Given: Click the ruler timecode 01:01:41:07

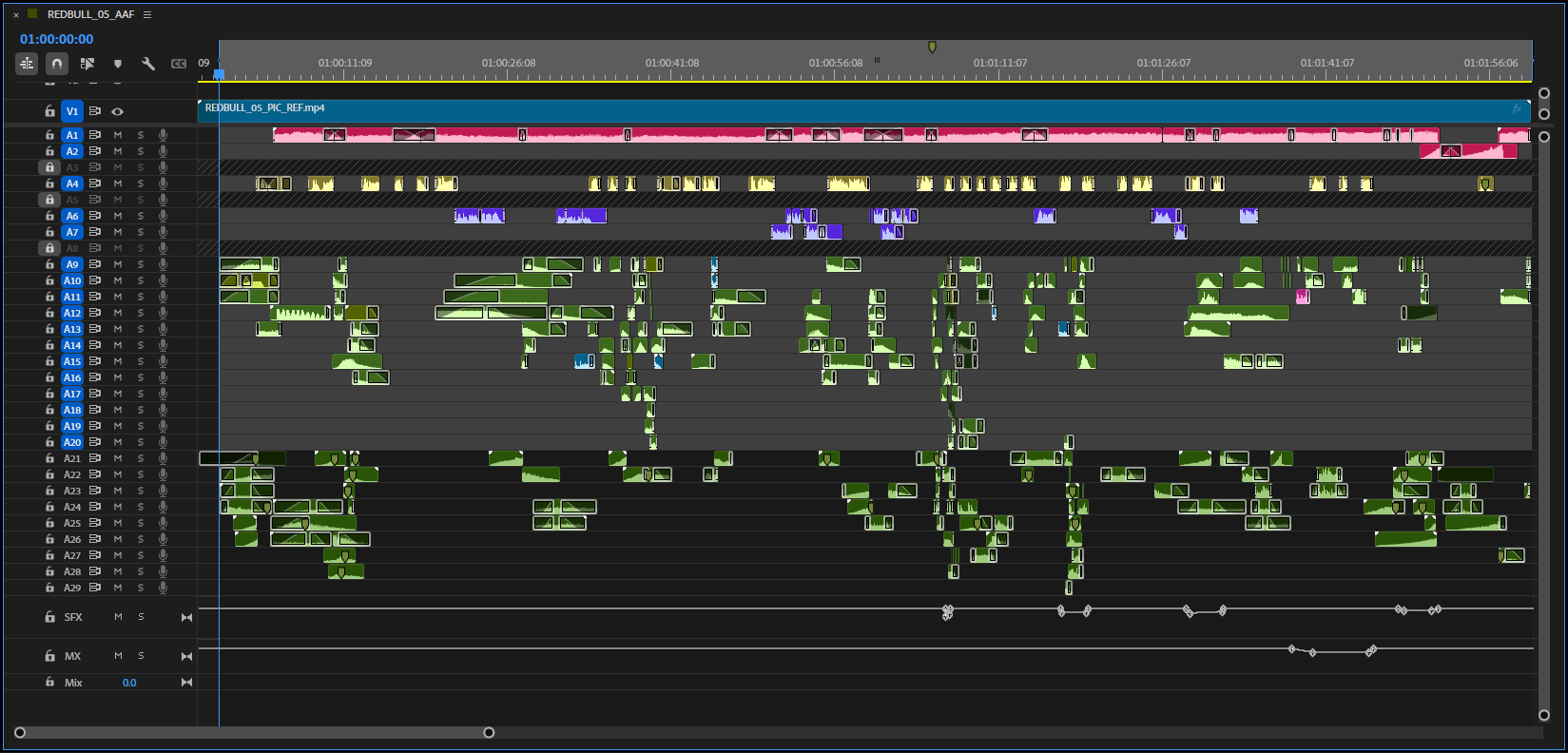Looking at the screenshot, I should click(1327, 63).
